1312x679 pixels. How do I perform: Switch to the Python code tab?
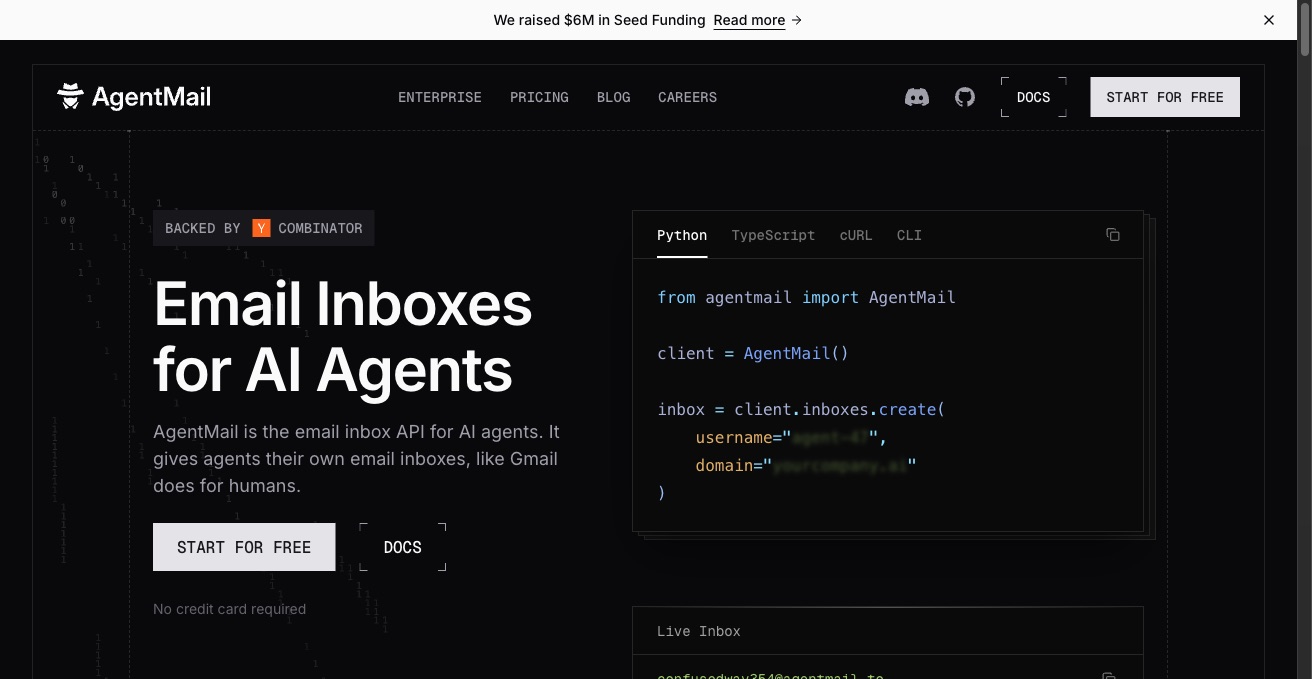tap(681, 236)
